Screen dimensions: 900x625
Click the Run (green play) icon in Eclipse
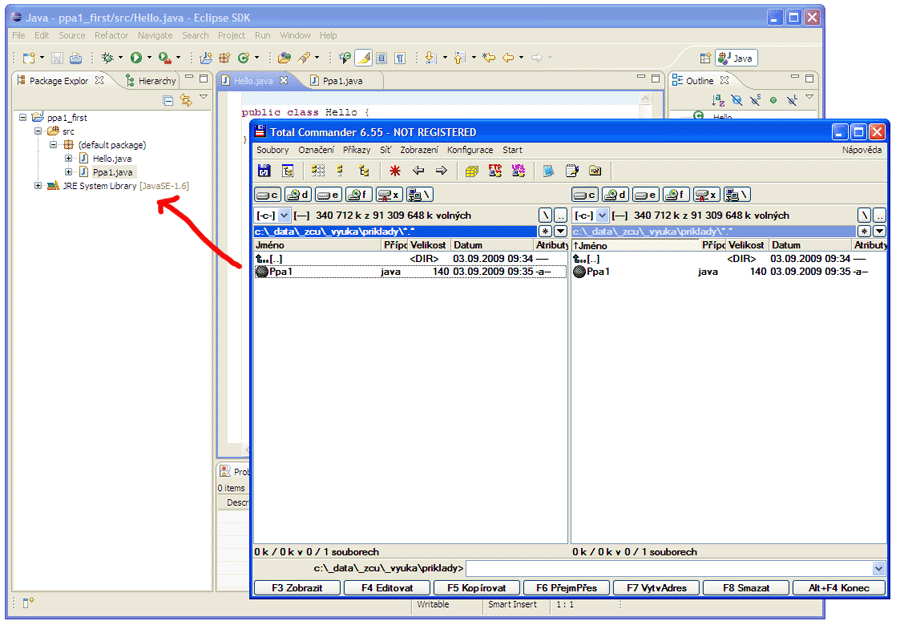pos(136,58)
